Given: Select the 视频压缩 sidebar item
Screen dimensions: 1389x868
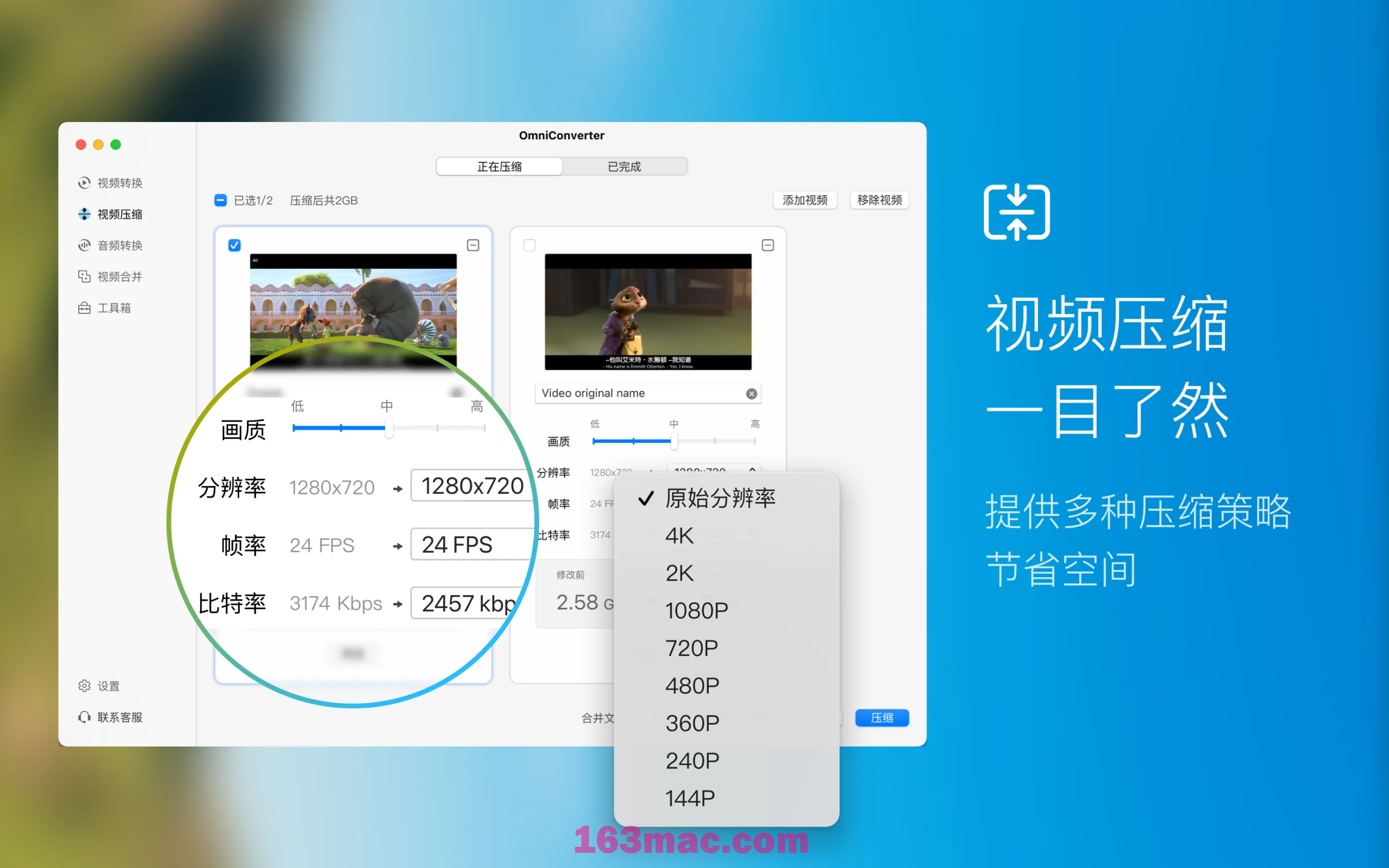Looking at the screenshot, I should [x=110, y=214].
